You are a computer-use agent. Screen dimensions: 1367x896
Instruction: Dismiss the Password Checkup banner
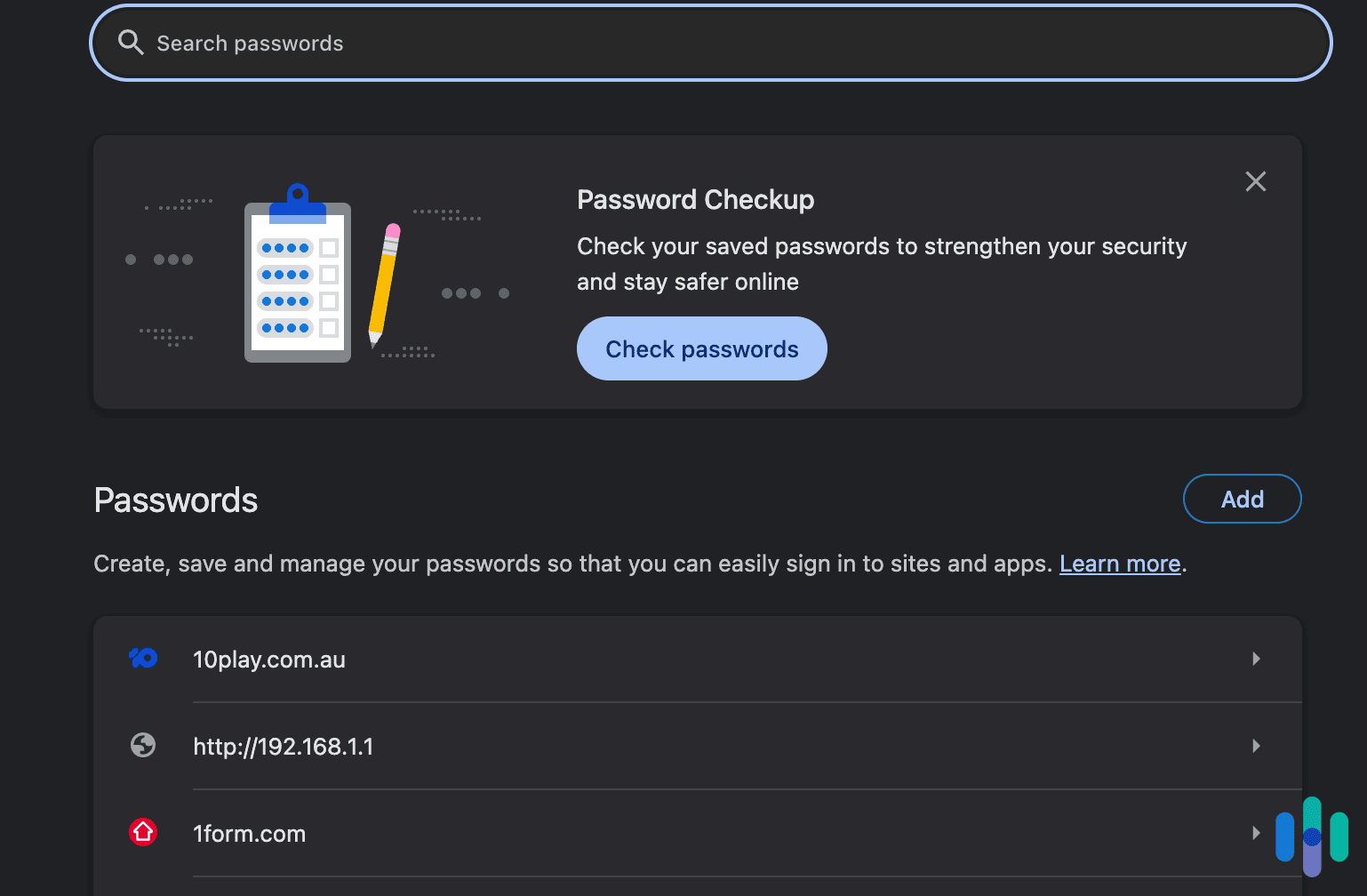1255,181
